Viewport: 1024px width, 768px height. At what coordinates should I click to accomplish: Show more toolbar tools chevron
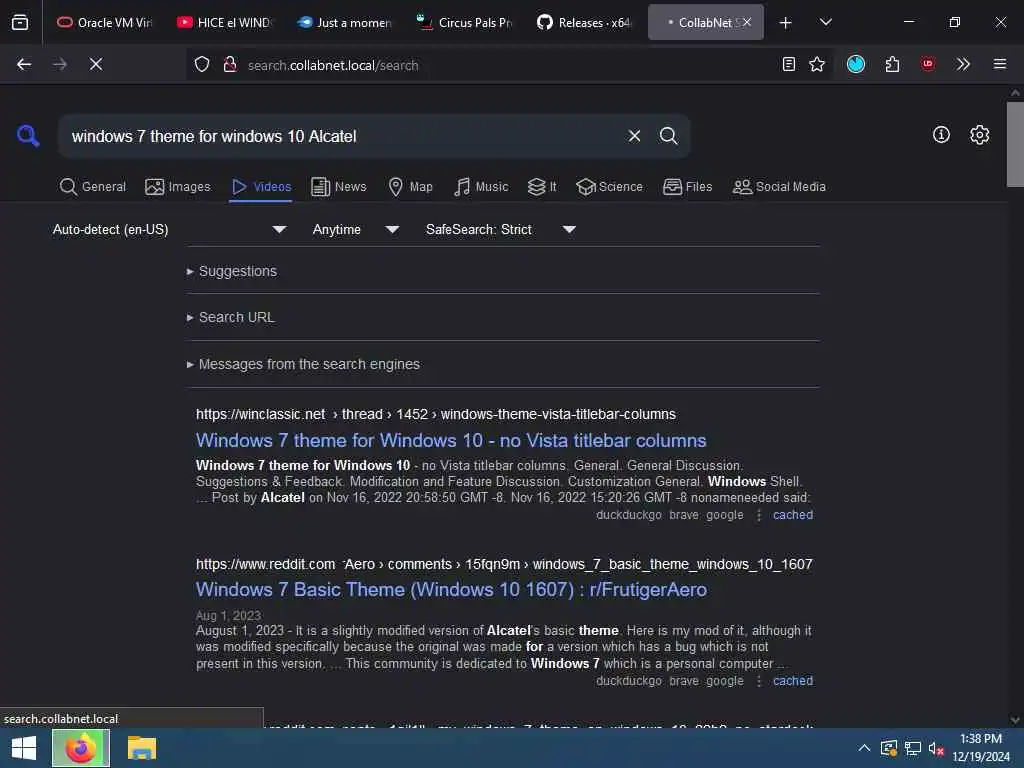[x=963, y=64]
